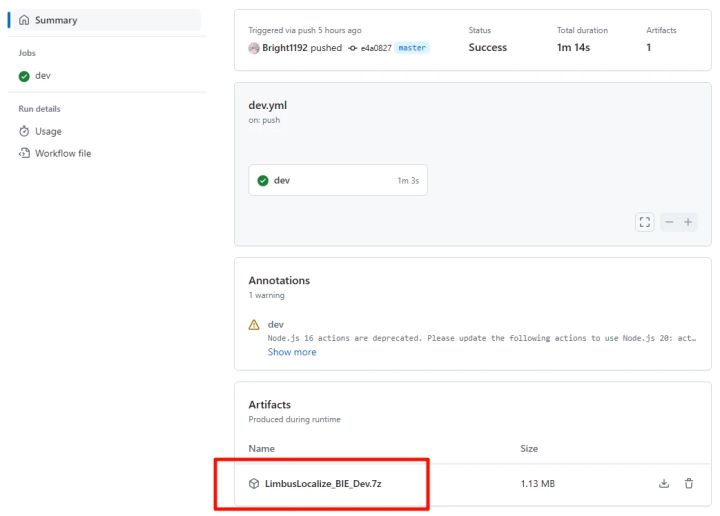Click the '1 warning' annotation count
The width and height of the screenshot is (720, 516).
pyautogui.click(x=267, y=295)
